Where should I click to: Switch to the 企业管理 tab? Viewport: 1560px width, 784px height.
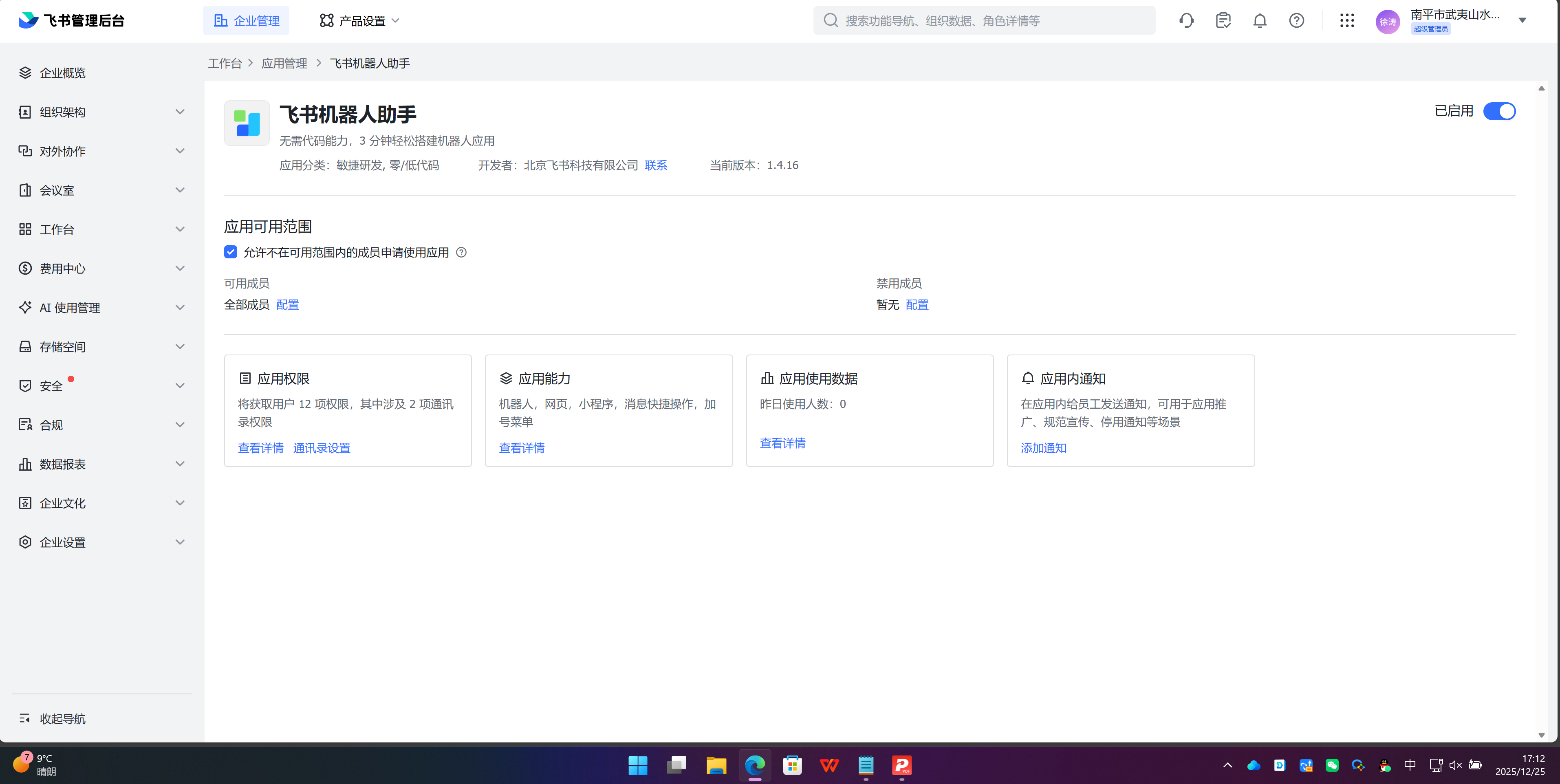(246, 20)
